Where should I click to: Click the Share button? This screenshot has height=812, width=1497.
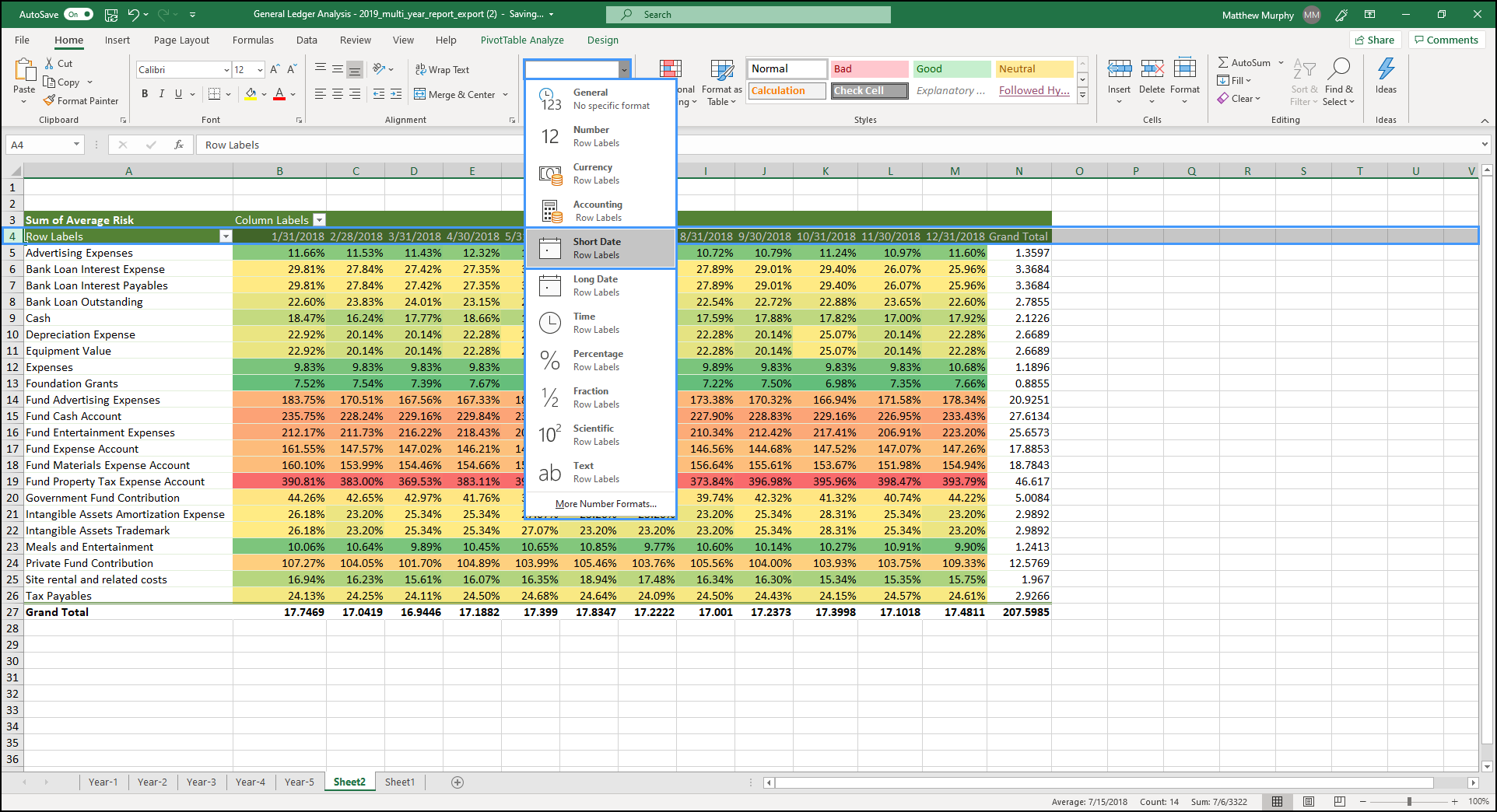click(1375, 40)
